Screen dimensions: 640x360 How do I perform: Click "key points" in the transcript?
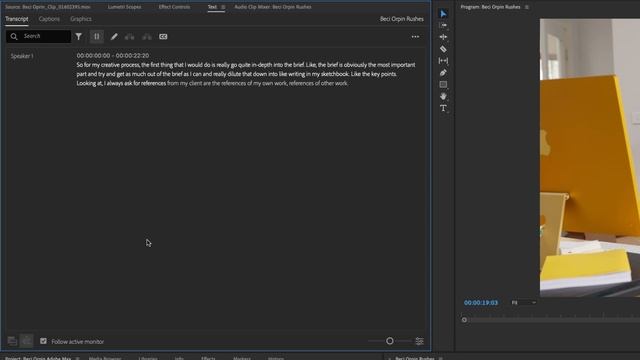[x=384, y=74]
